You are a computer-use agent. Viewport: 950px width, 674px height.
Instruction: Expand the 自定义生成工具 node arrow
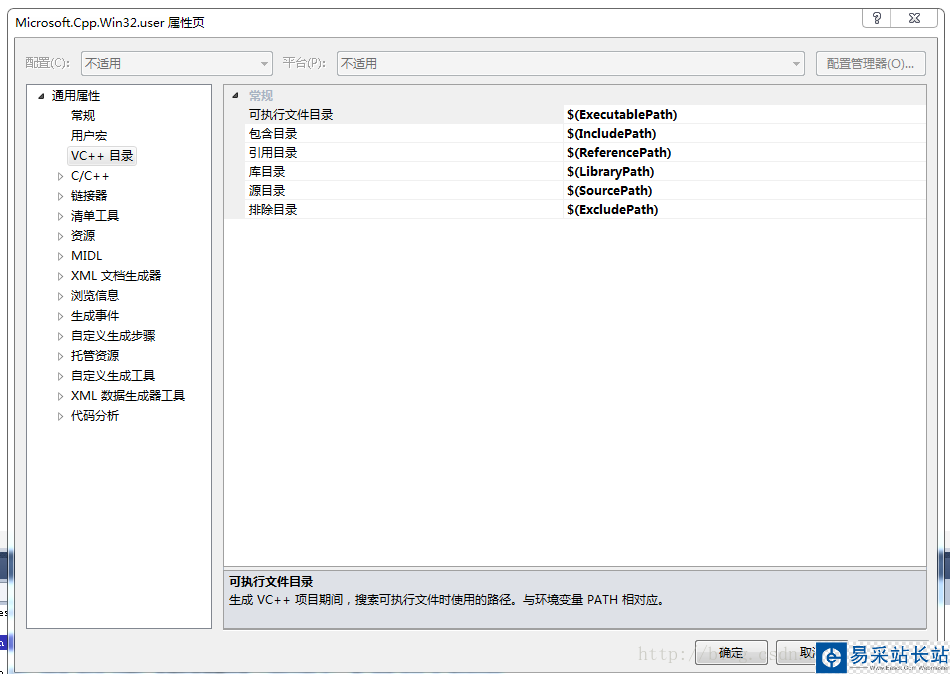pyautogui.click(x=60, y=376)
